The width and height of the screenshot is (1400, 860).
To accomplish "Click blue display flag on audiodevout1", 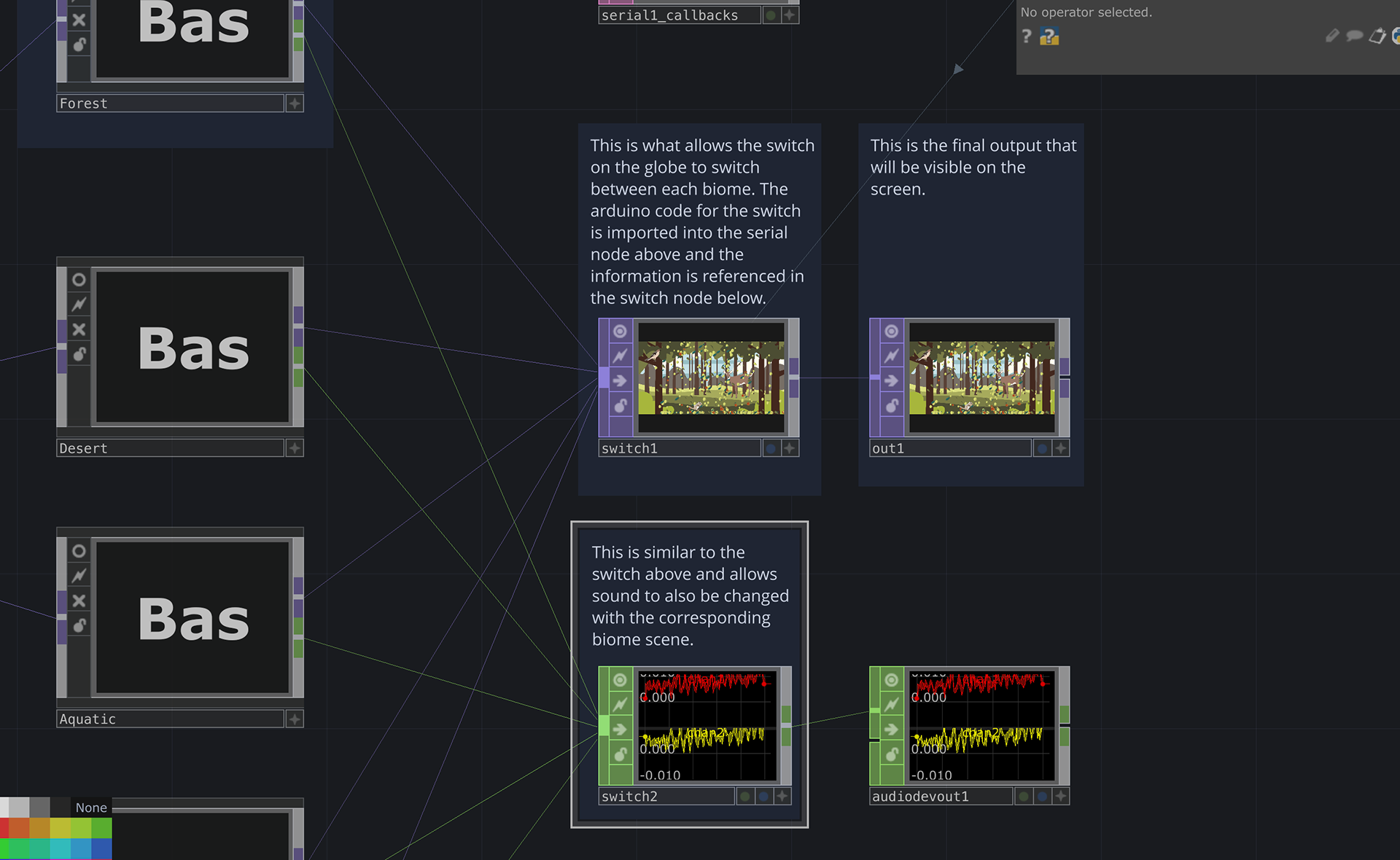I will [1043, 797].
